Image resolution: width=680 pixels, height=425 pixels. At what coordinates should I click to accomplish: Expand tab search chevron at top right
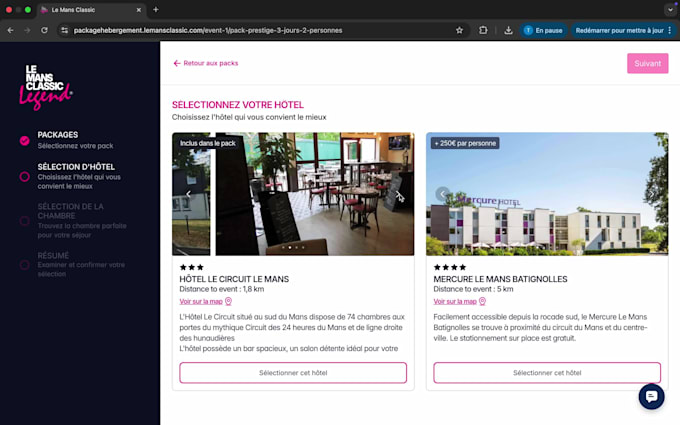point(670,10)
